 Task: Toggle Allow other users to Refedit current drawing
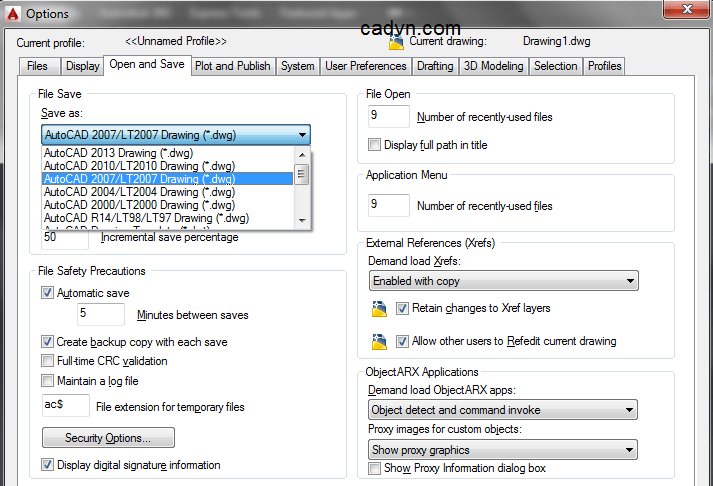coord(402,341)
